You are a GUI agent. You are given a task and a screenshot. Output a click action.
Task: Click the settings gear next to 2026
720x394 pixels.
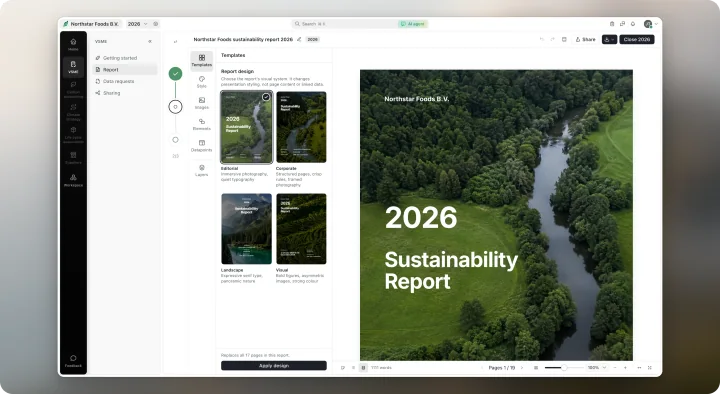coord(156,24)
